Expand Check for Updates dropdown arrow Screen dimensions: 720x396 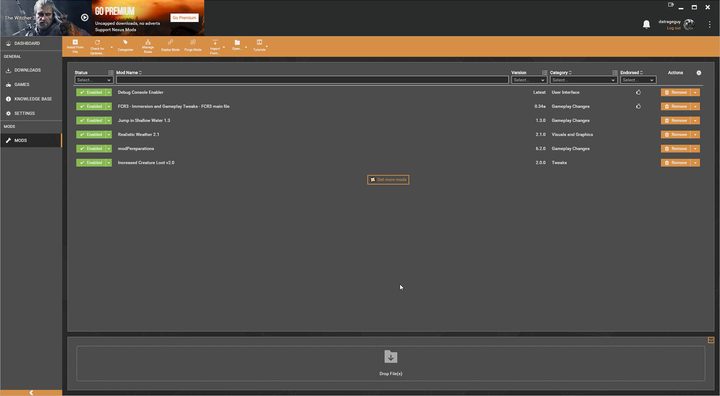111,47
